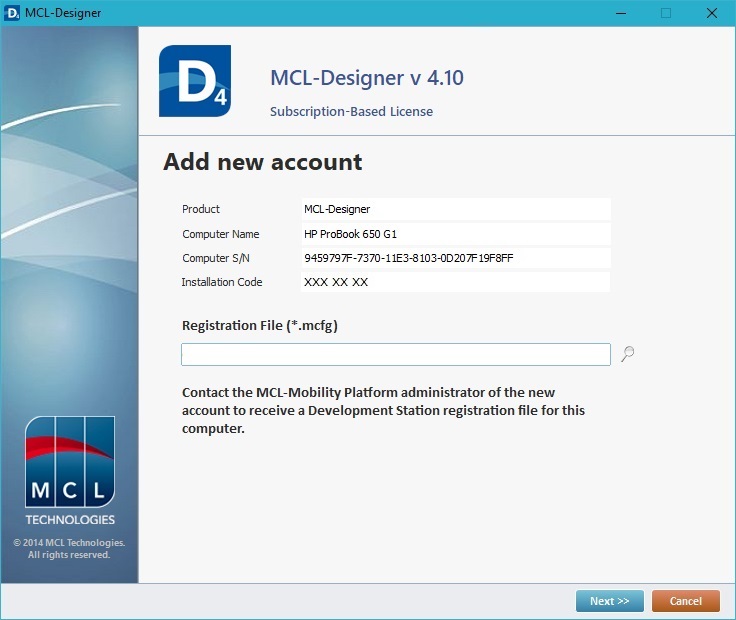Click the magnifier browse icon for registration file

[628, 354]
